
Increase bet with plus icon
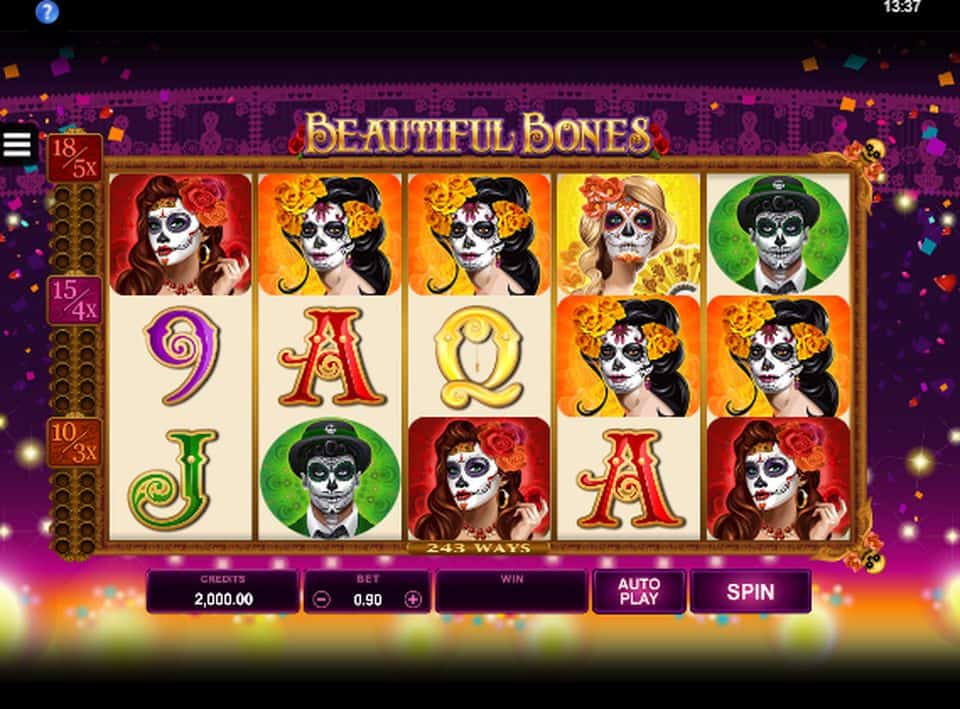413,599
